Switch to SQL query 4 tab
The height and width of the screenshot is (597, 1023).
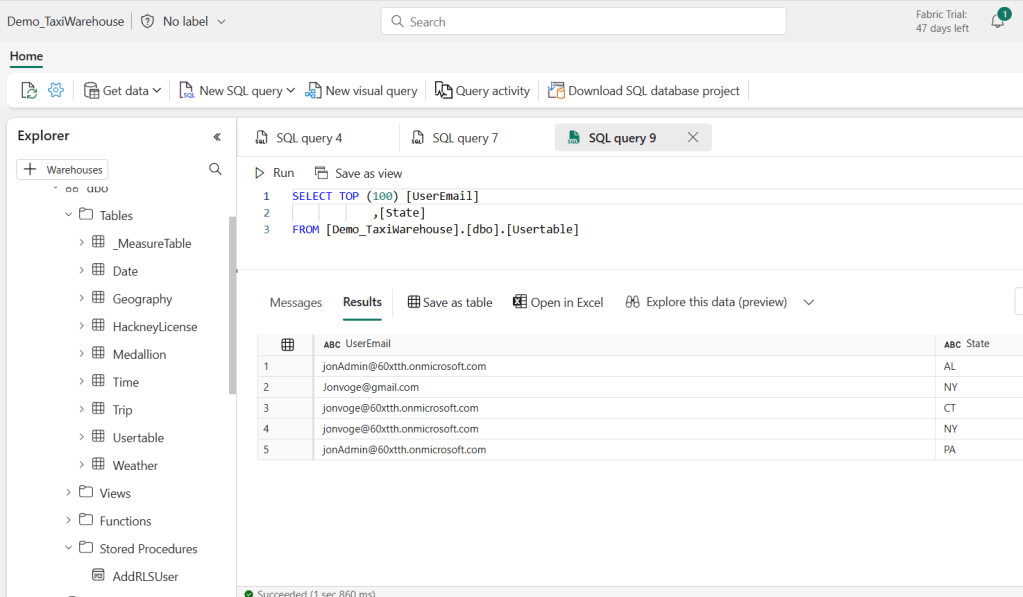tap(309, 138)
